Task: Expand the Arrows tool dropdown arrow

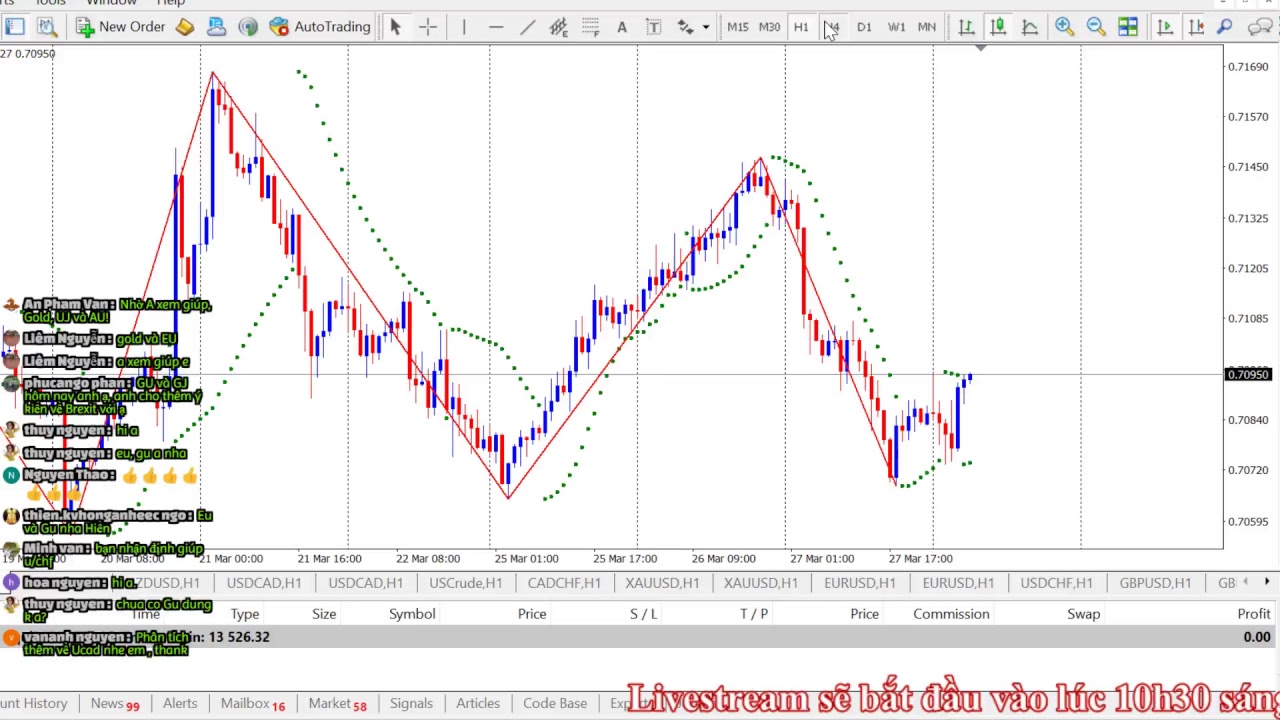Action: click(706, 27)
